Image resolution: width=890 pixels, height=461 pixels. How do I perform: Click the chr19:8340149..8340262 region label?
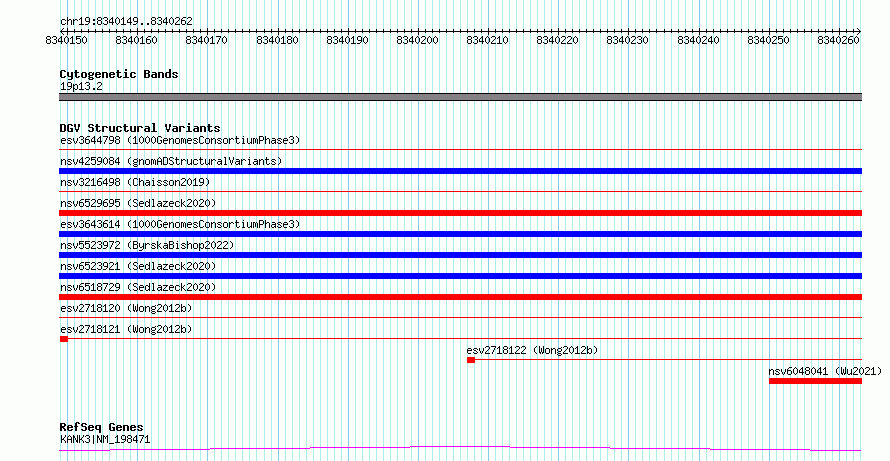click(126, 22)
